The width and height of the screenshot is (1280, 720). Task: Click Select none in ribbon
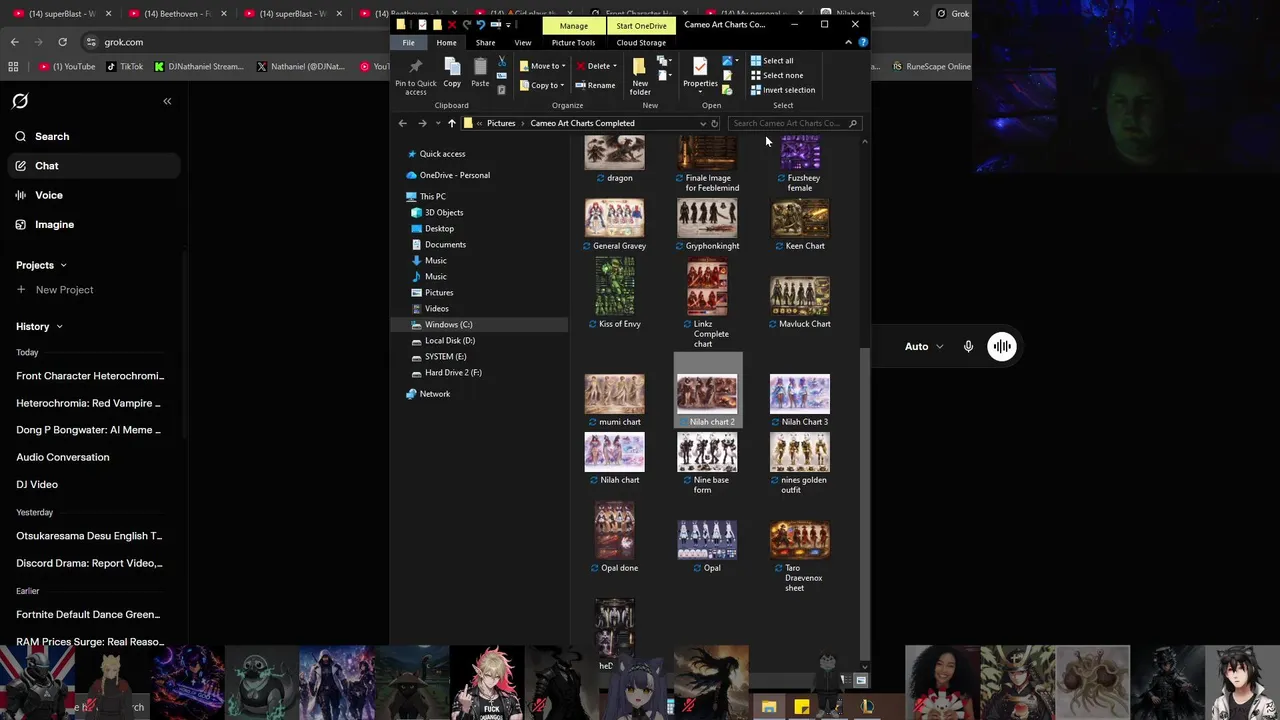pos(777,75)
